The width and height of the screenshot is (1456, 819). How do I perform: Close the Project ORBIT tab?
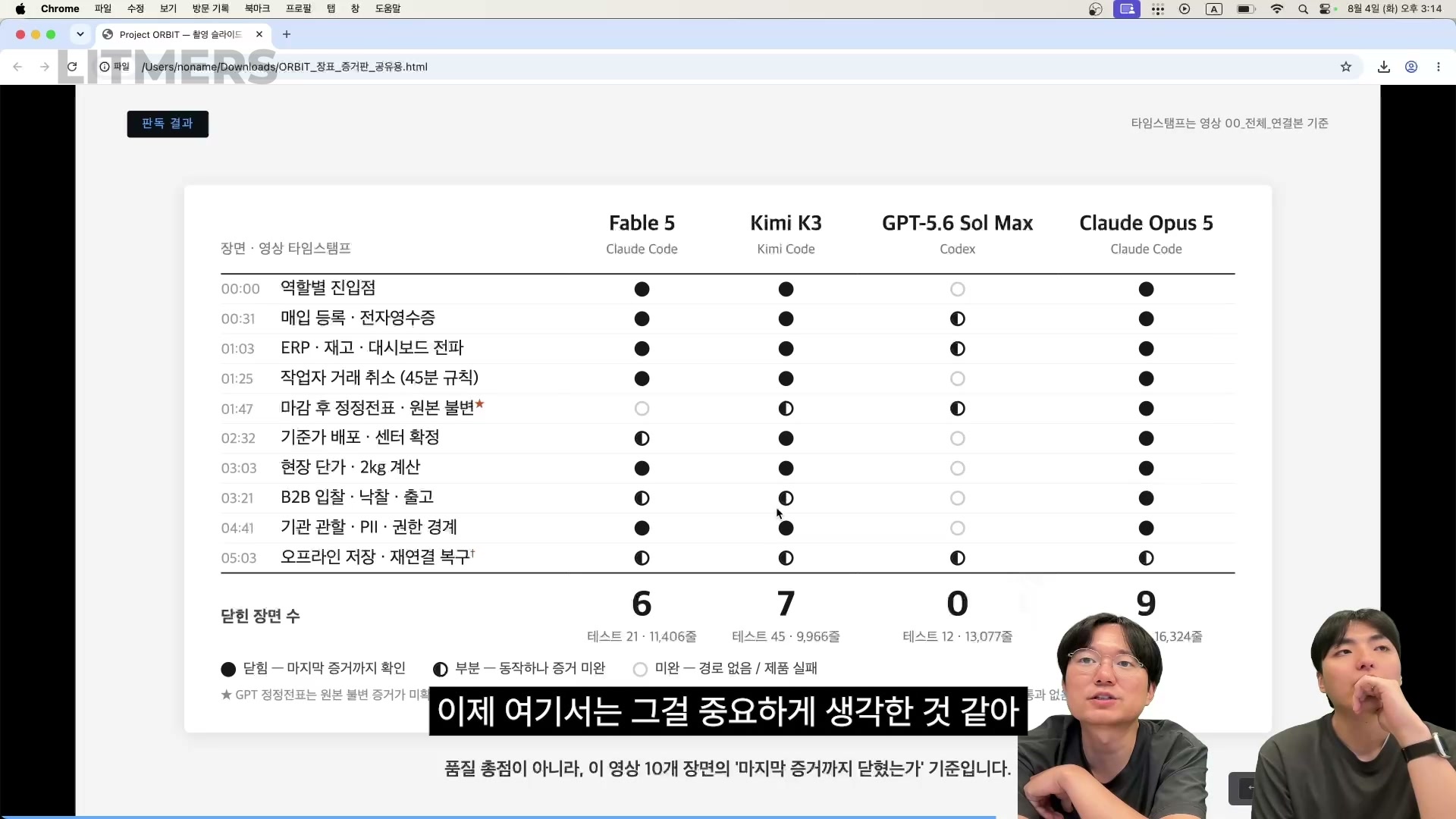[259, 34]
